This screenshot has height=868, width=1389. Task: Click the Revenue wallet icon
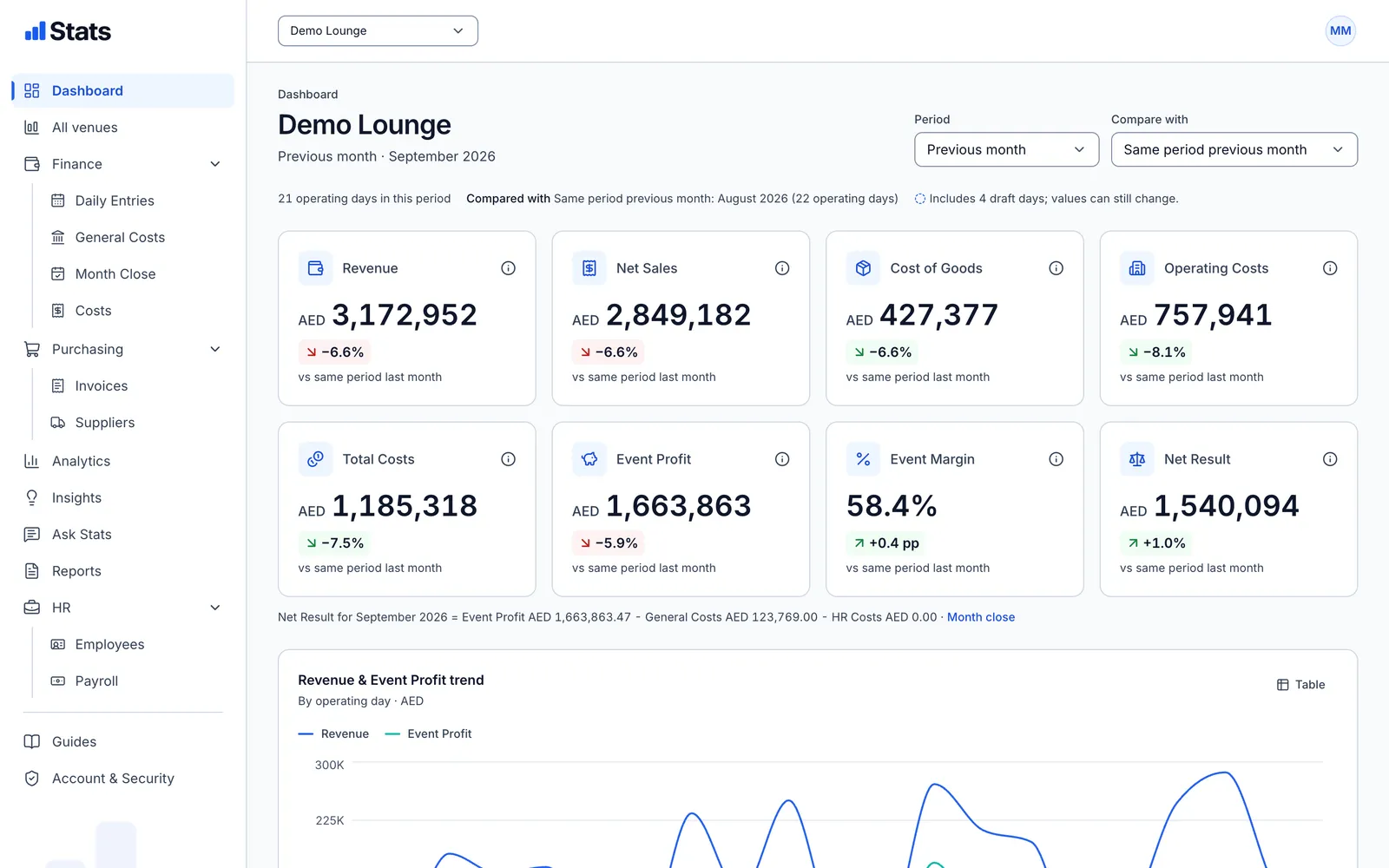click(316, 268)
